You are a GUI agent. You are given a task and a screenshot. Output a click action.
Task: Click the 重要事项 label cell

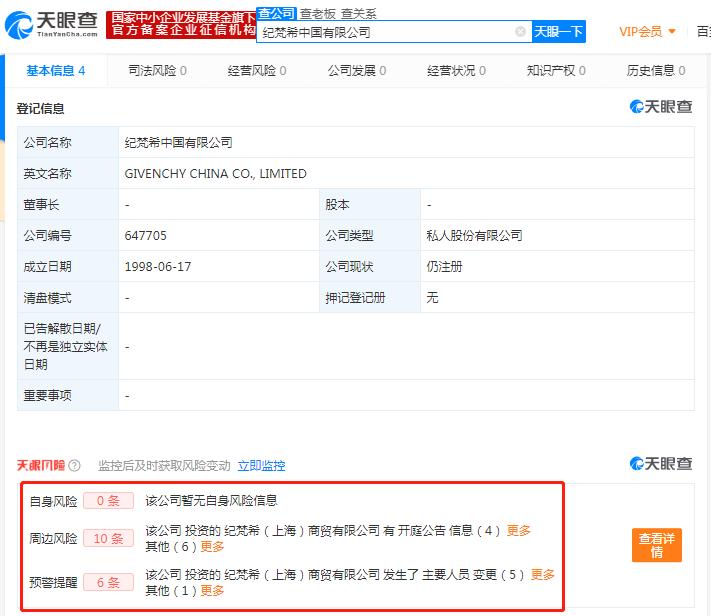pyautogui.click(x=68, y=396)
